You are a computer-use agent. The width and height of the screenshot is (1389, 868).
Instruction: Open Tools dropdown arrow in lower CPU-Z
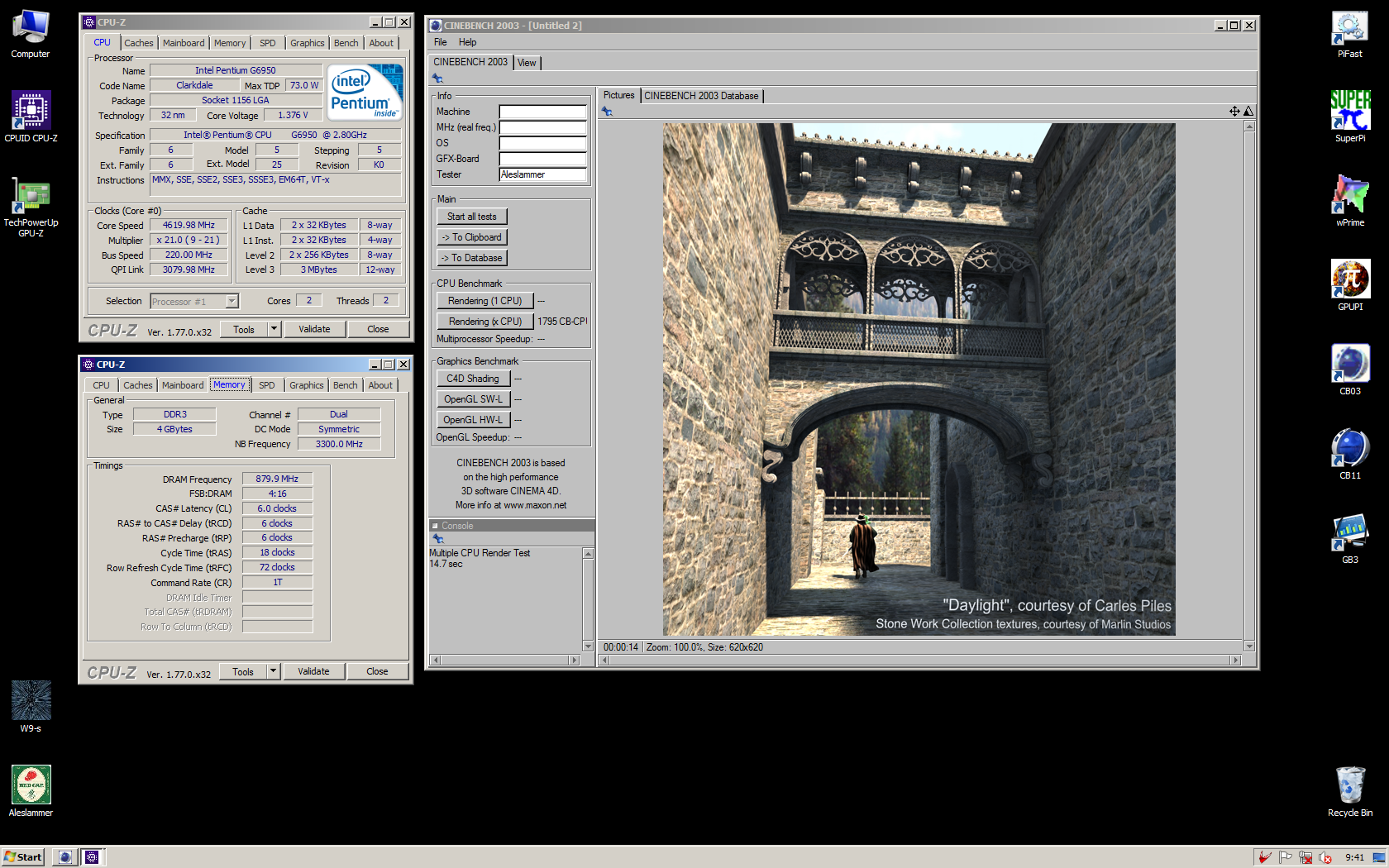[274, 671]
